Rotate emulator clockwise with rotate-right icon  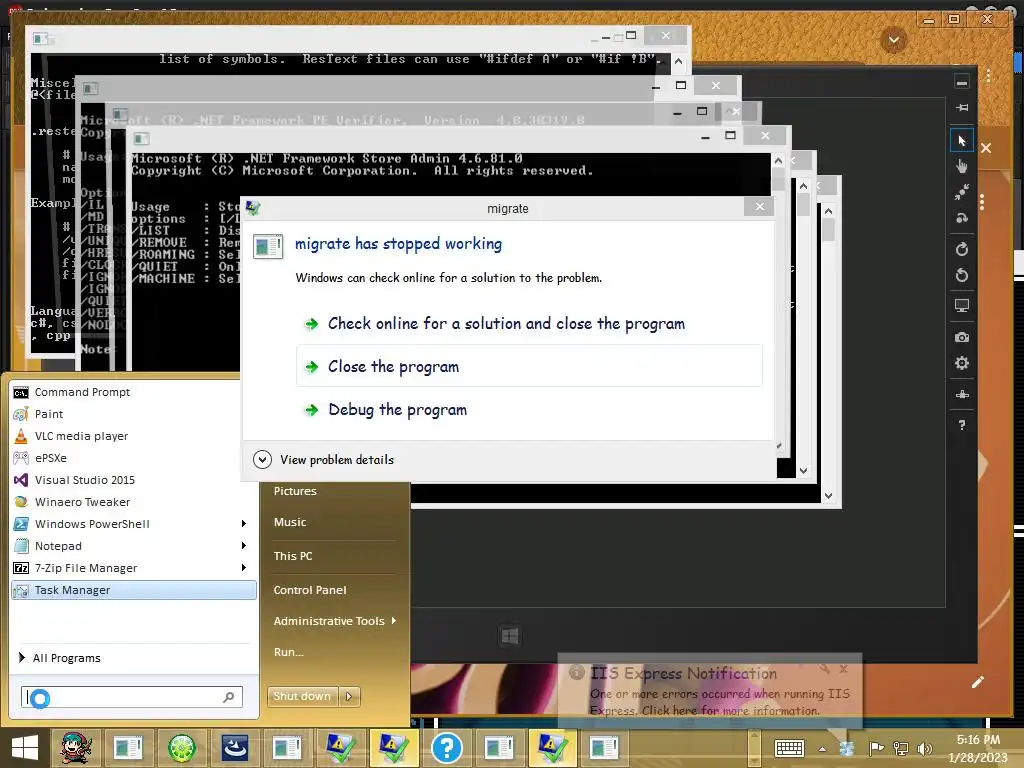pos(961,249)
